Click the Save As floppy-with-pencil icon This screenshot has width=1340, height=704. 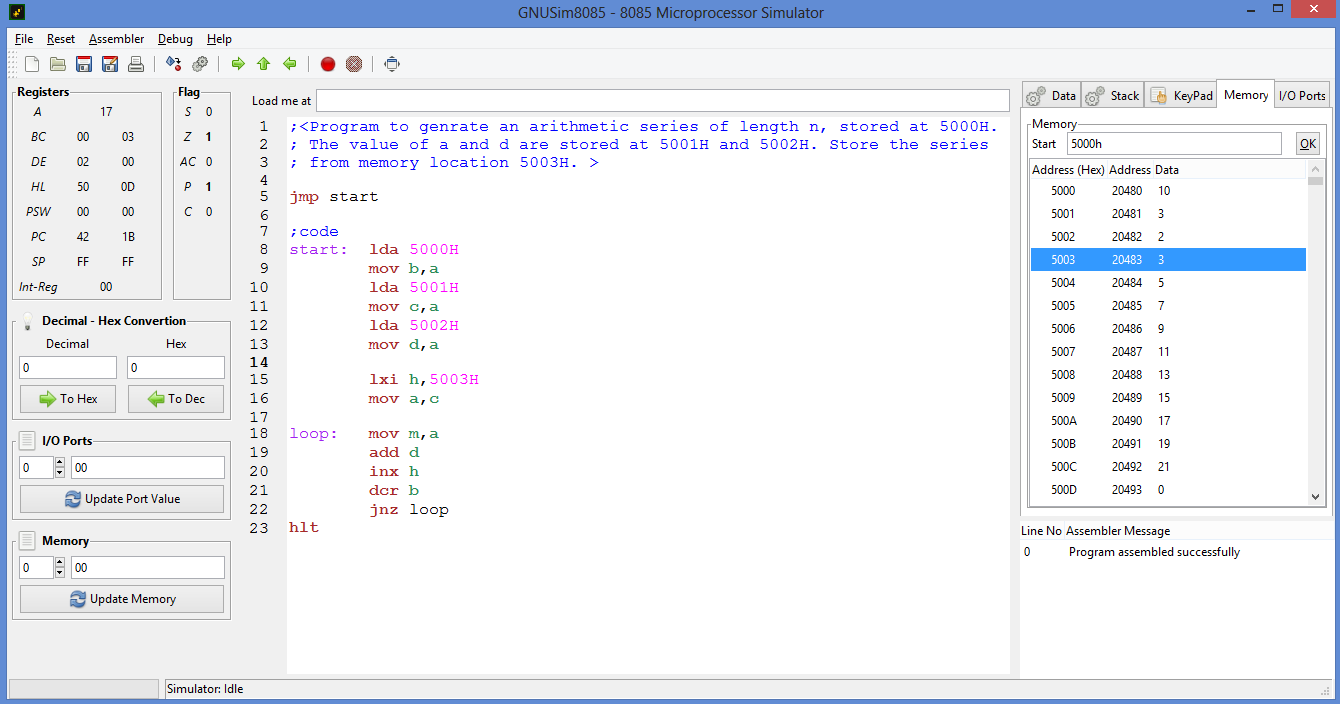[110, 64]
